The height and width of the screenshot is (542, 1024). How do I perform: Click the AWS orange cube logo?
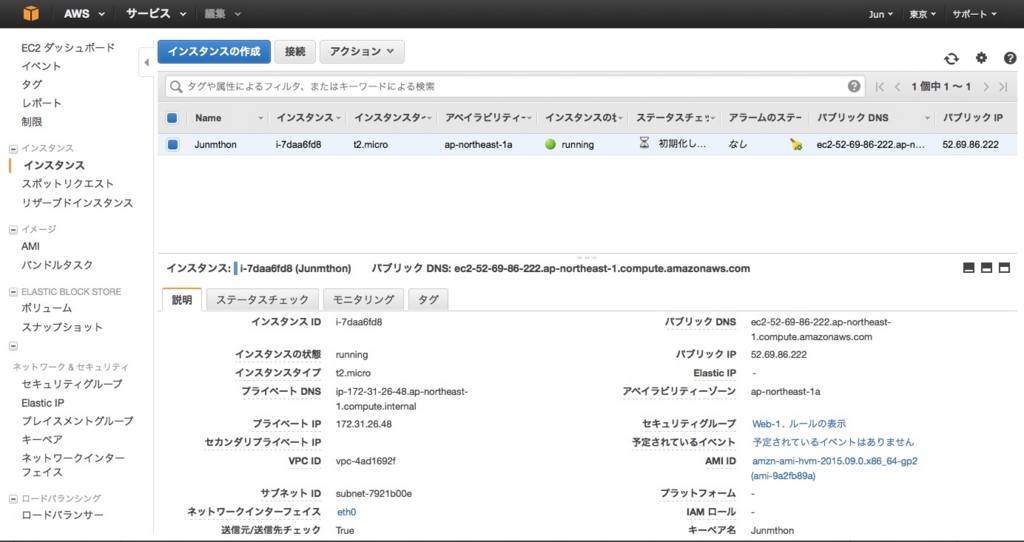pos(31,13)
